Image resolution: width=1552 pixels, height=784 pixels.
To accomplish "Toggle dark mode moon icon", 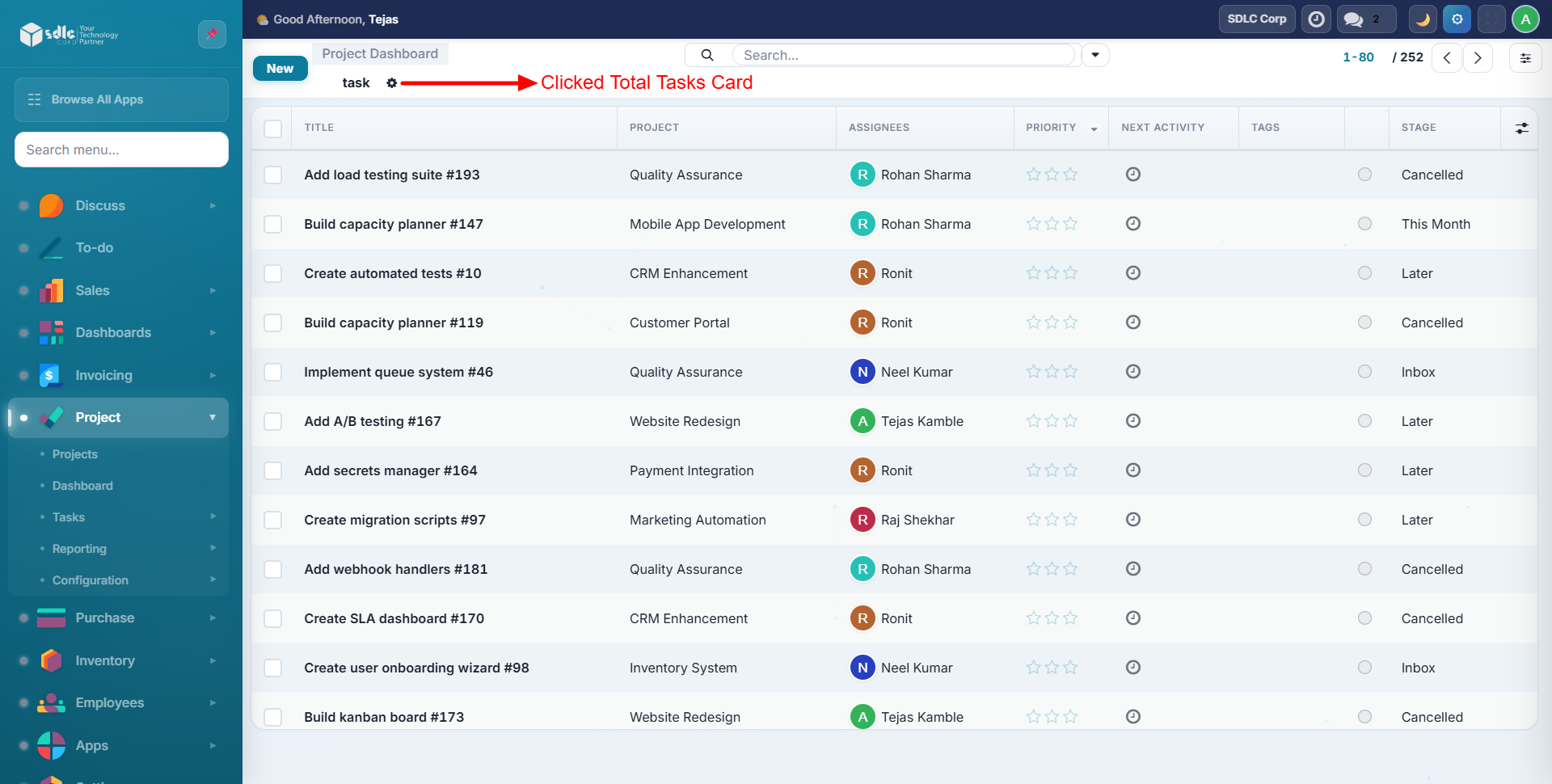I will click(1423, 19).
